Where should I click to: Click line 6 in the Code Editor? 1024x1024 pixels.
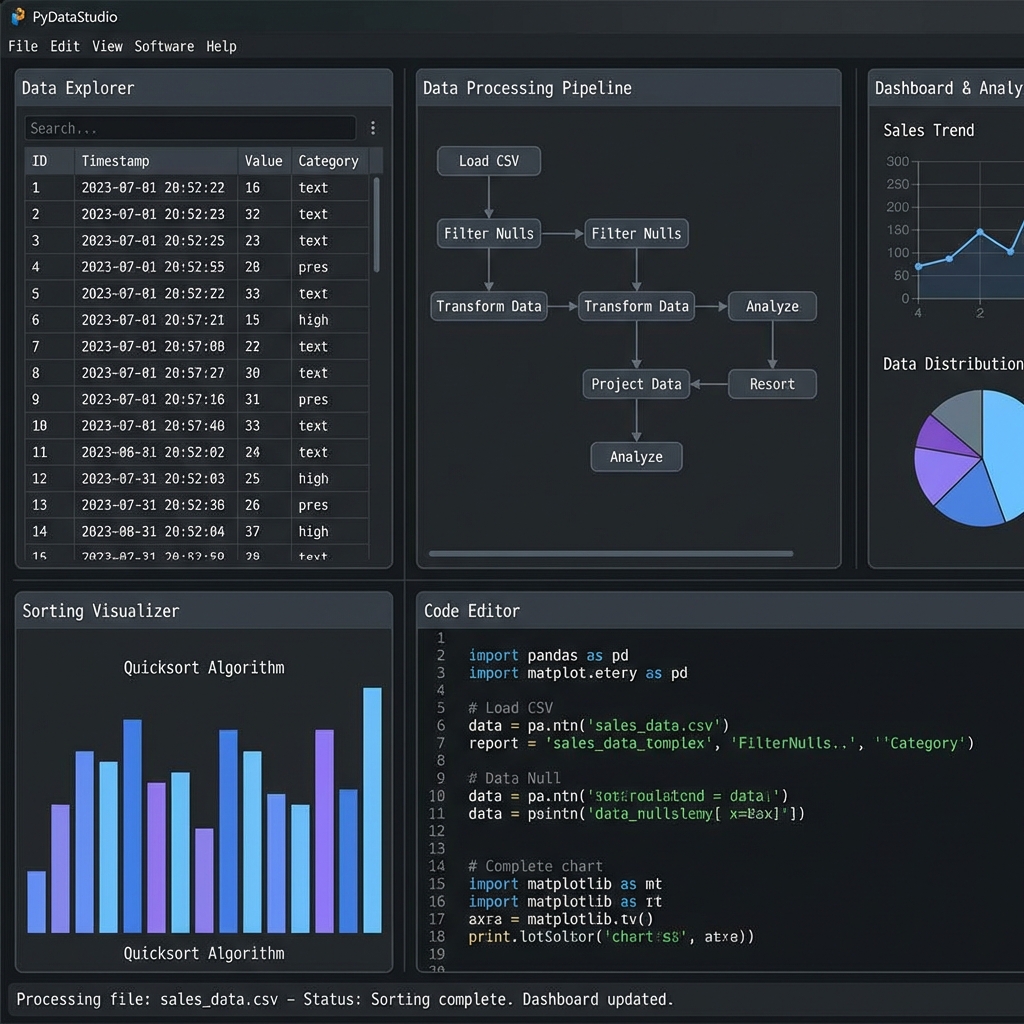point(598,725)
